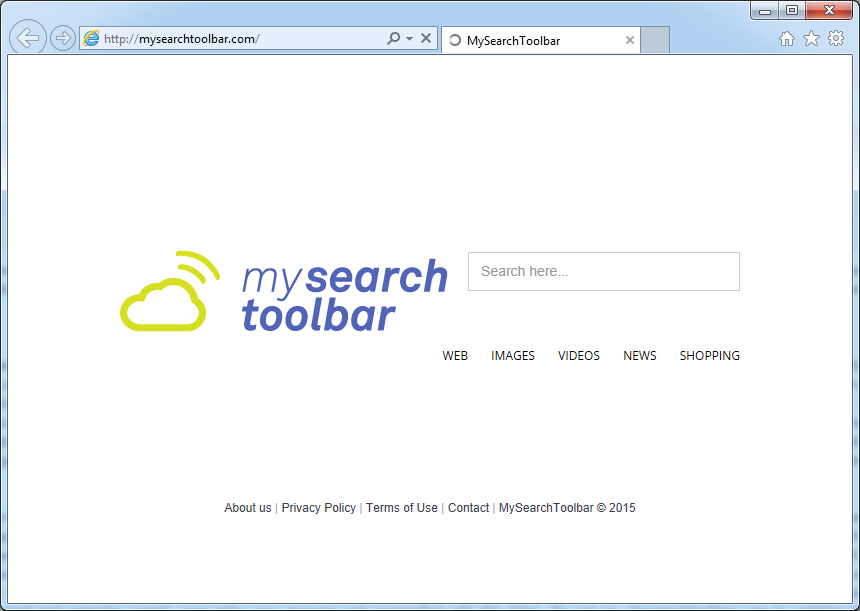Open the Privacy Policy footer link
Image resolution: width=860 pixels, height=611 pixels.
(x=319, y=508)
